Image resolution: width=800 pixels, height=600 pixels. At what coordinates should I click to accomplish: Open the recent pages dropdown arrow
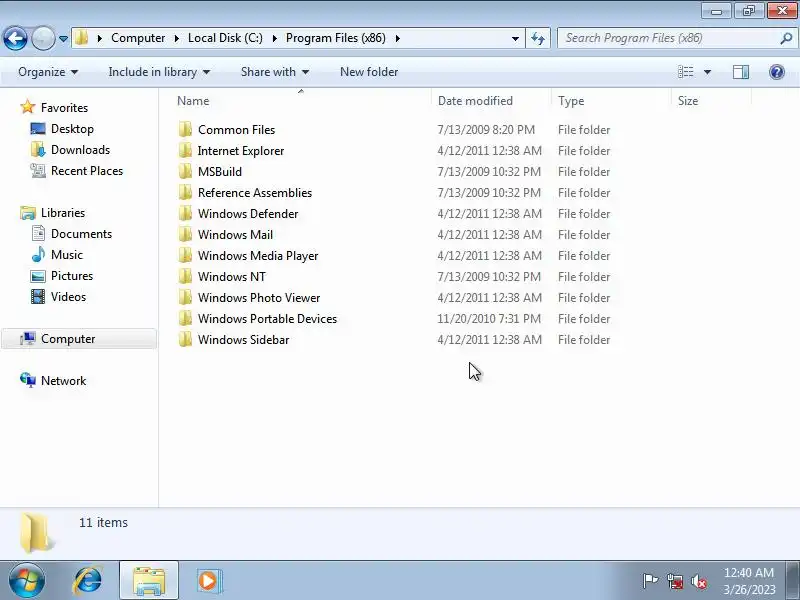point(63,39)
